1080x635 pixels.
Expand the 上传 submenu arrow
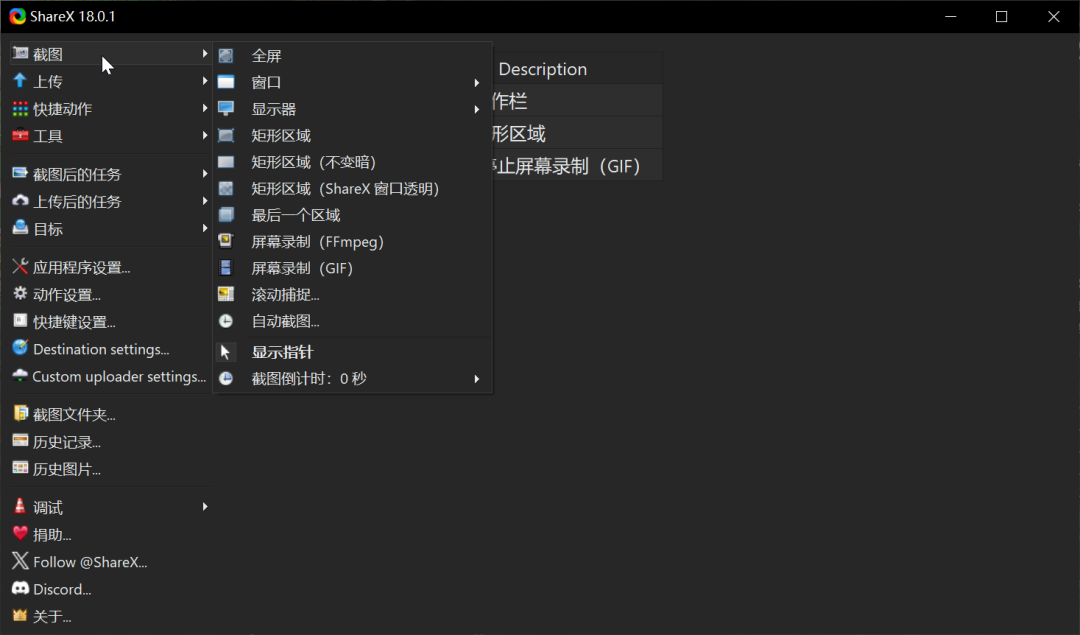205,81
